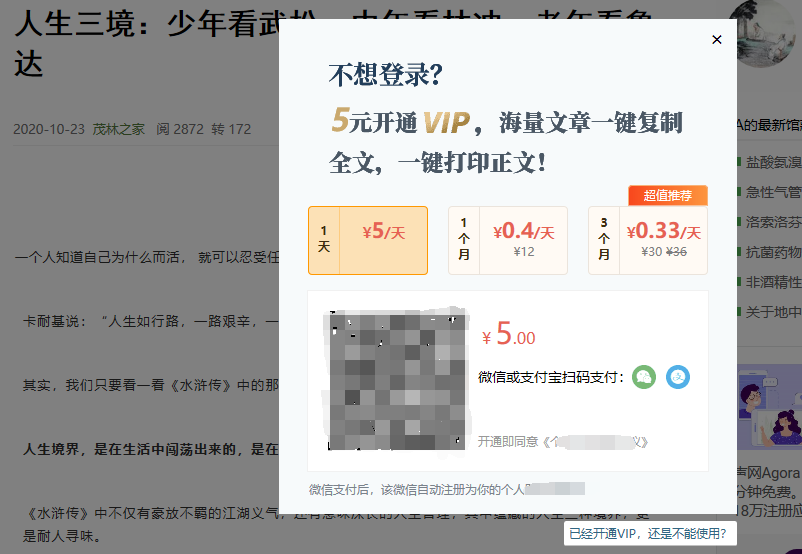Select the 1 天 ¥5/天 plan
The width and height of the screenshot is (802, 554).
pyautogui.click(x=368, y=240)
